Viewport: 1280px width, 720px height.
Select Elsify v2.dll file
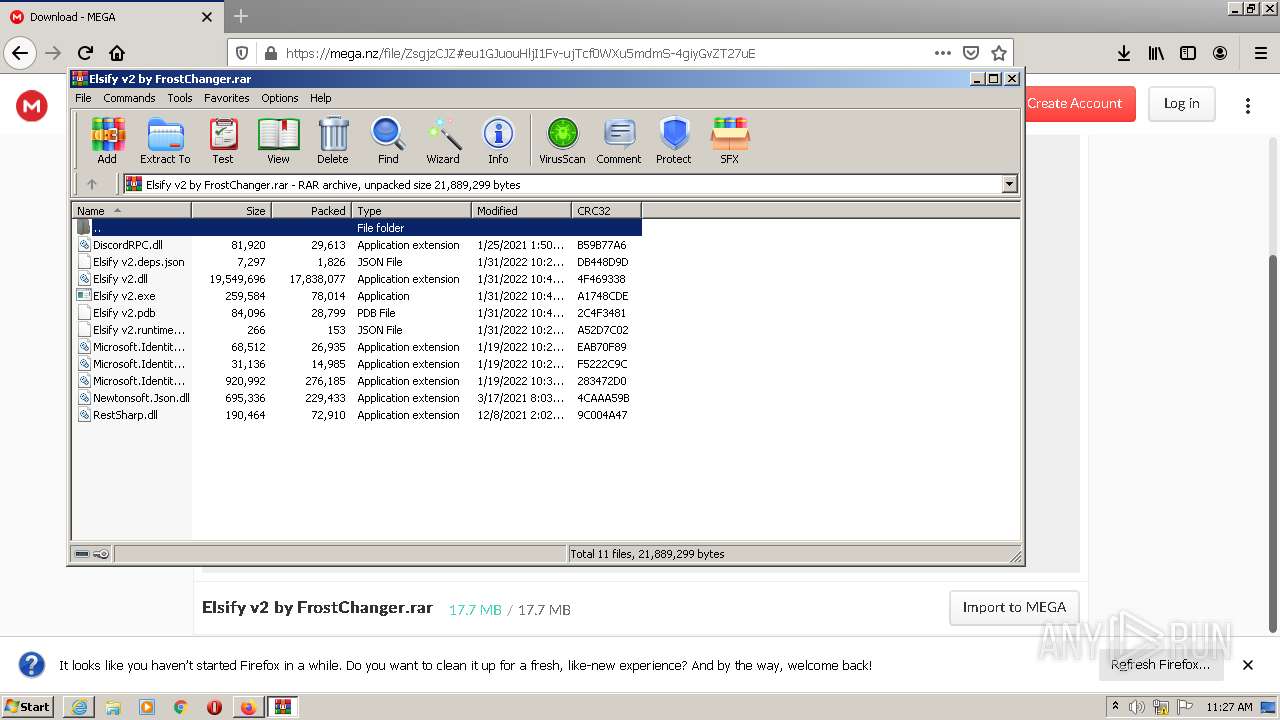(357, 279)
